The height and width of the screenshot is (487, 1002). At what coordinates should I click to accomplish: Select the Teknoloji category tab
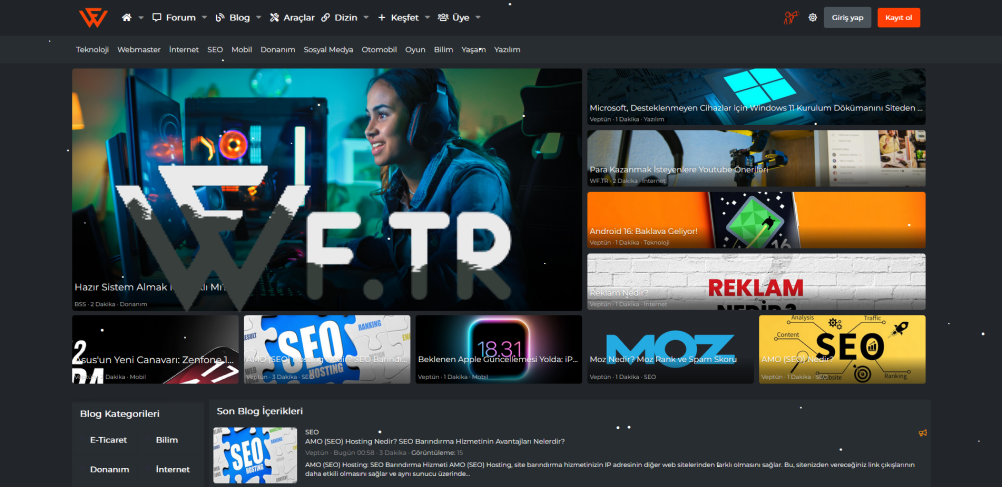pos(92,49)
